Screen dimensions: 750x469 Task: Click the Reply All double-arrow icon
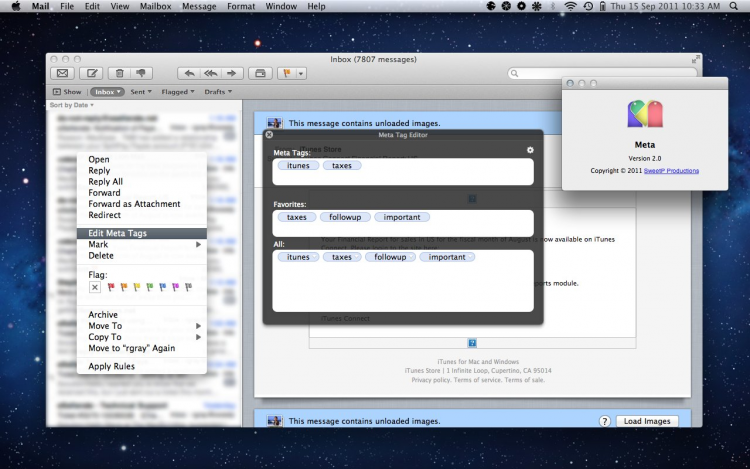[210, 73]
